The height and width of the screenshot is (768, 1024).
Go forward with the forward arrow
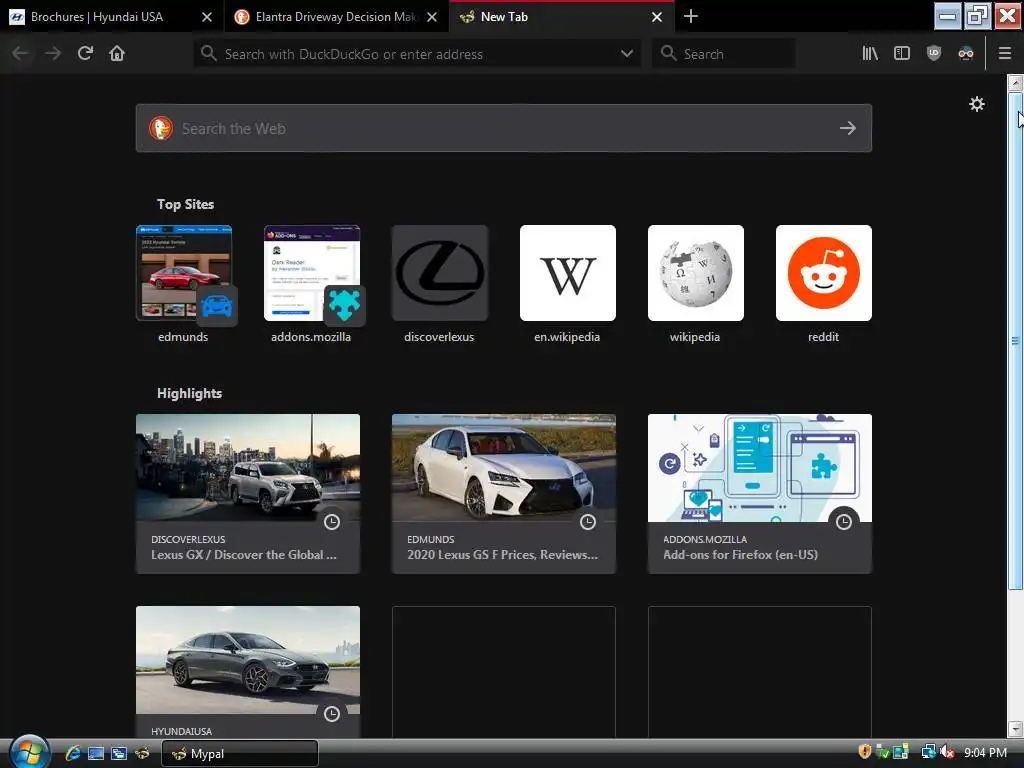coord(53,54)
